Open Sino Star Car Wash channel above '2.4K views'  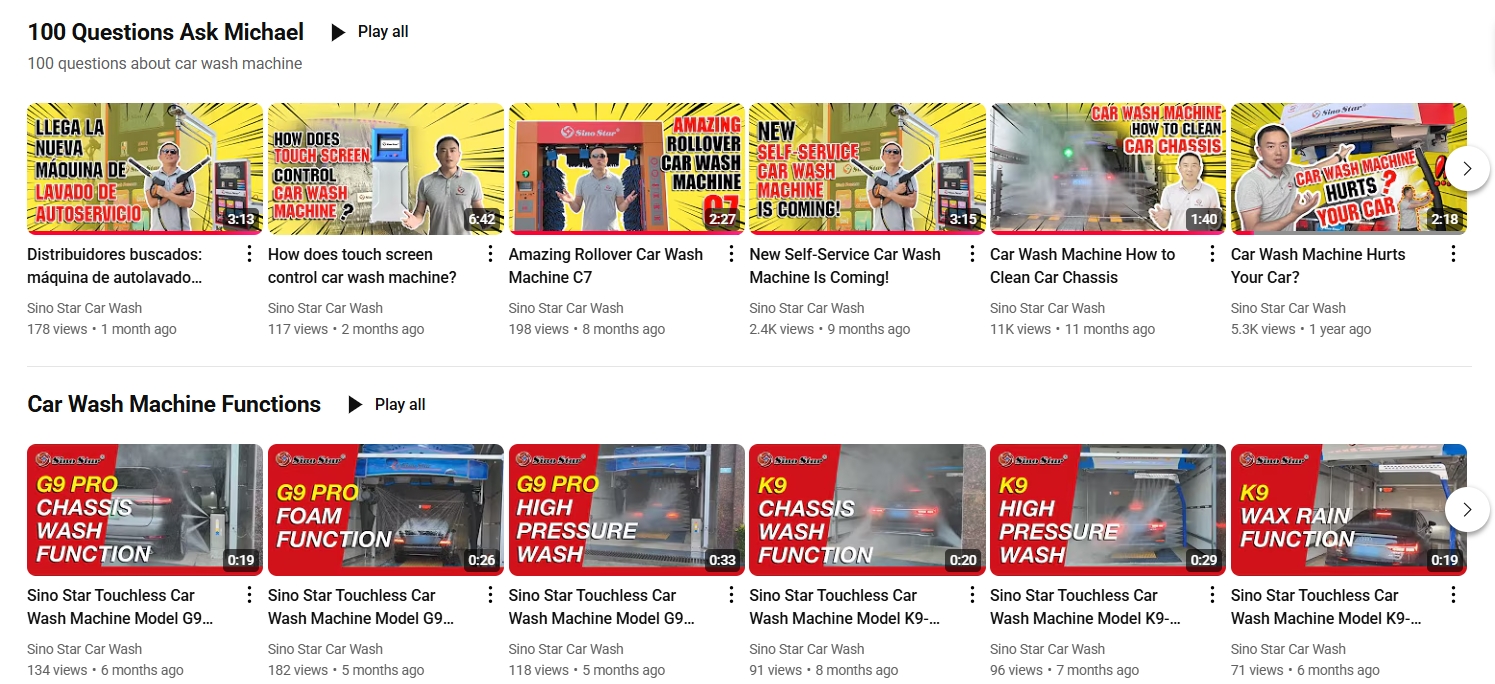coord(807,308)
